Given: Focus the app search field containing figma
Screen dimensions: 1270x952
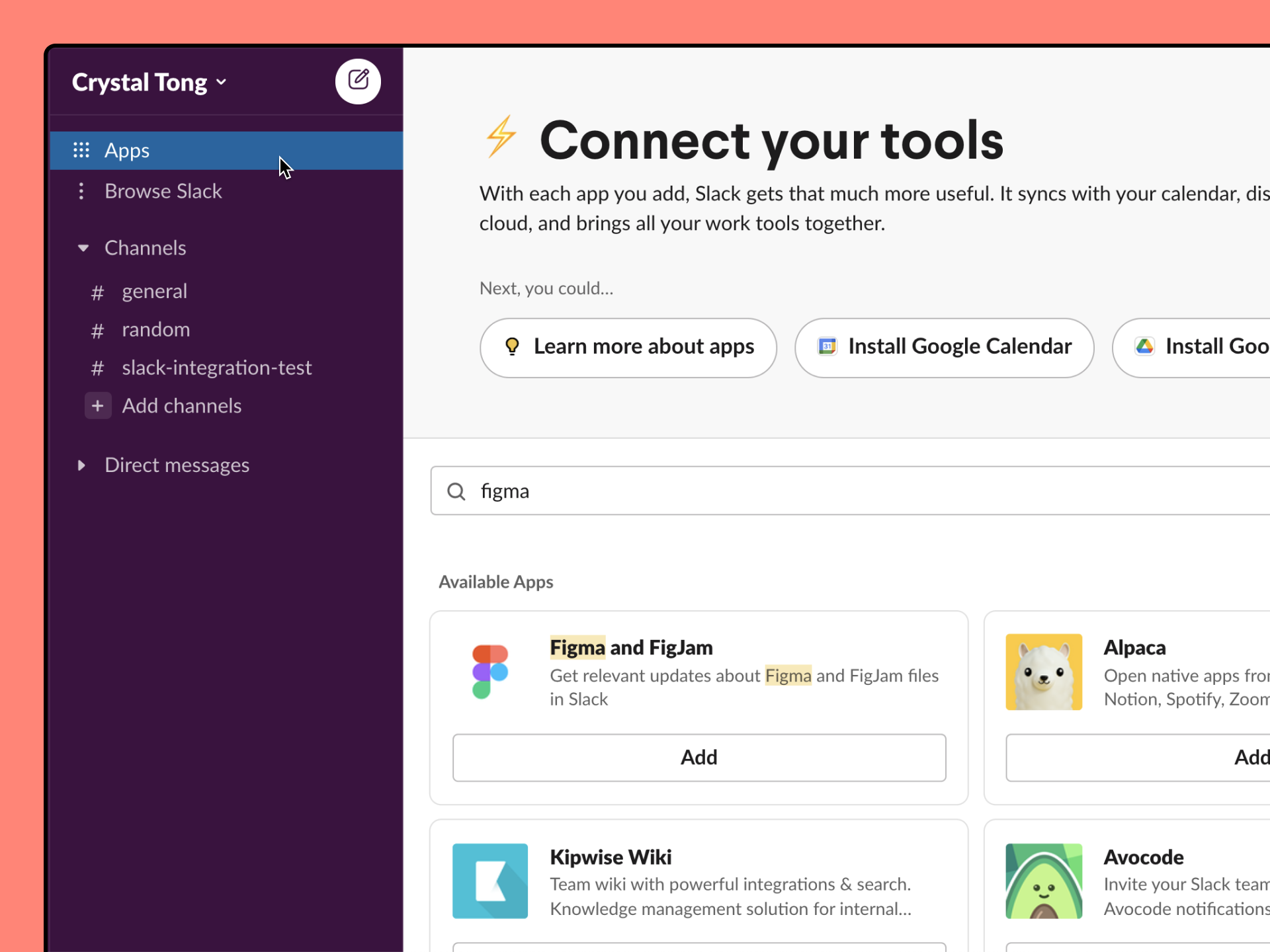Looking at the screenshot, I should [850, 491].
